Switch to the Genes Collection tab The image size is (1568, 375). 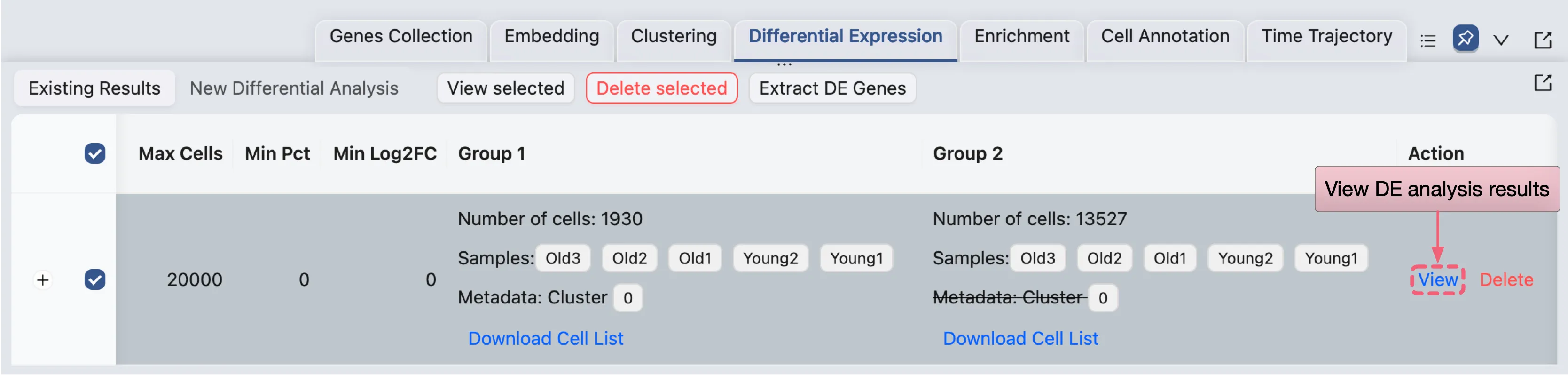(400, 37)
